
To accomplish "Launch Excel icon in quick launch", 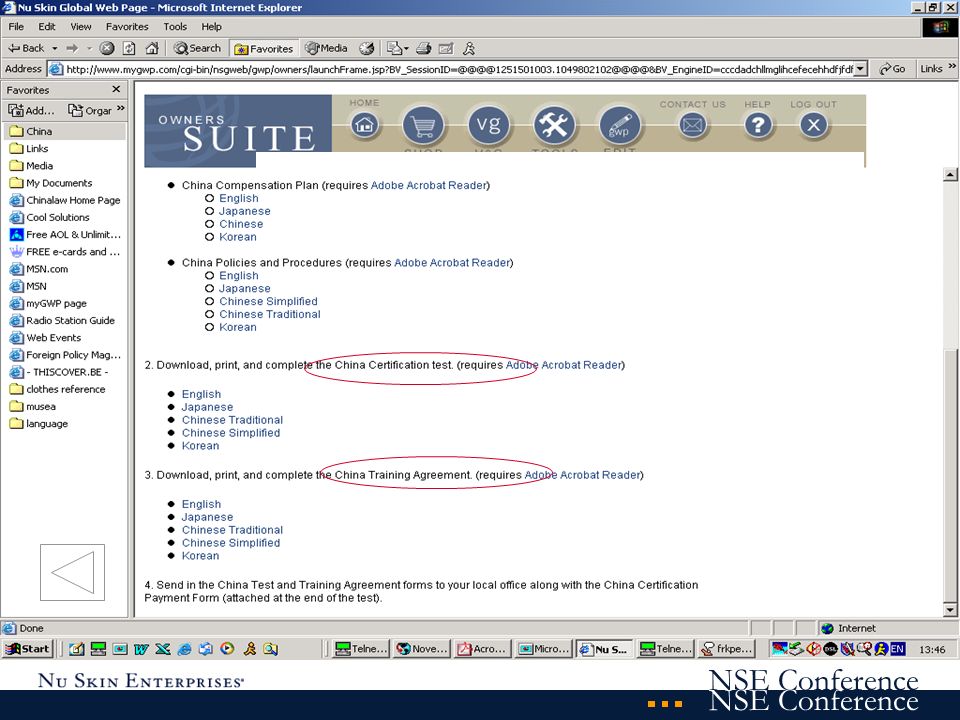I will (162, 649).
